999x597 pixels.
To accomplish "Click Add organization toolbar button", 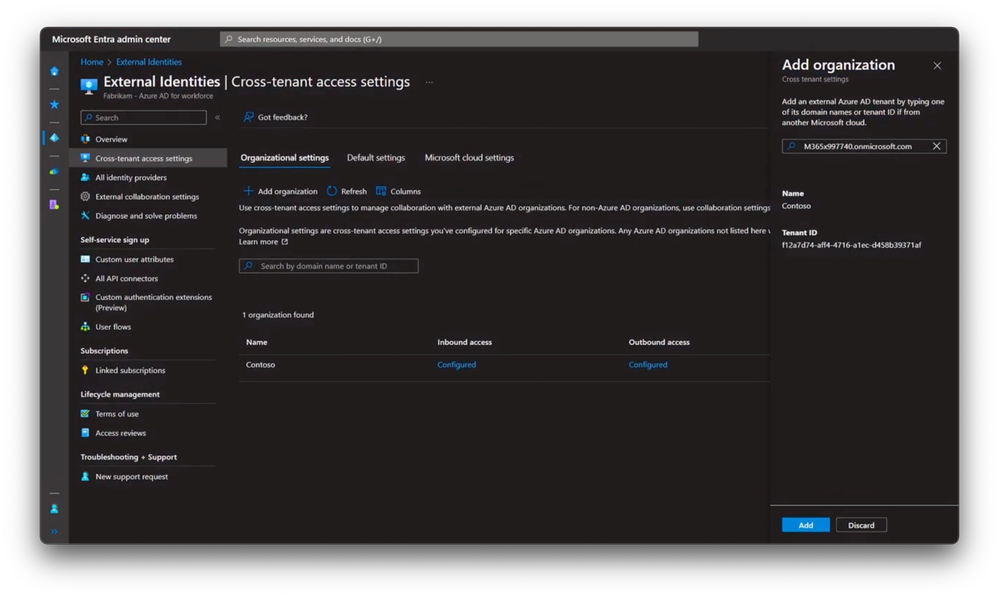I will [x=280, y=191].
